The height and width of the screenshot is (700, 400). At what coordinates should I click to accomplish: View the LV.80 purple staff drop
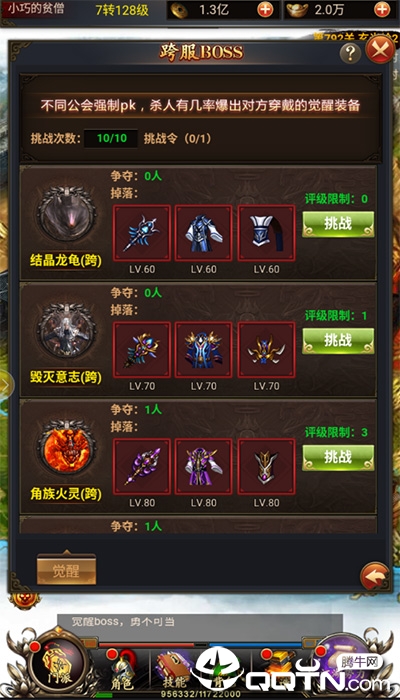(x=142, y=467)
